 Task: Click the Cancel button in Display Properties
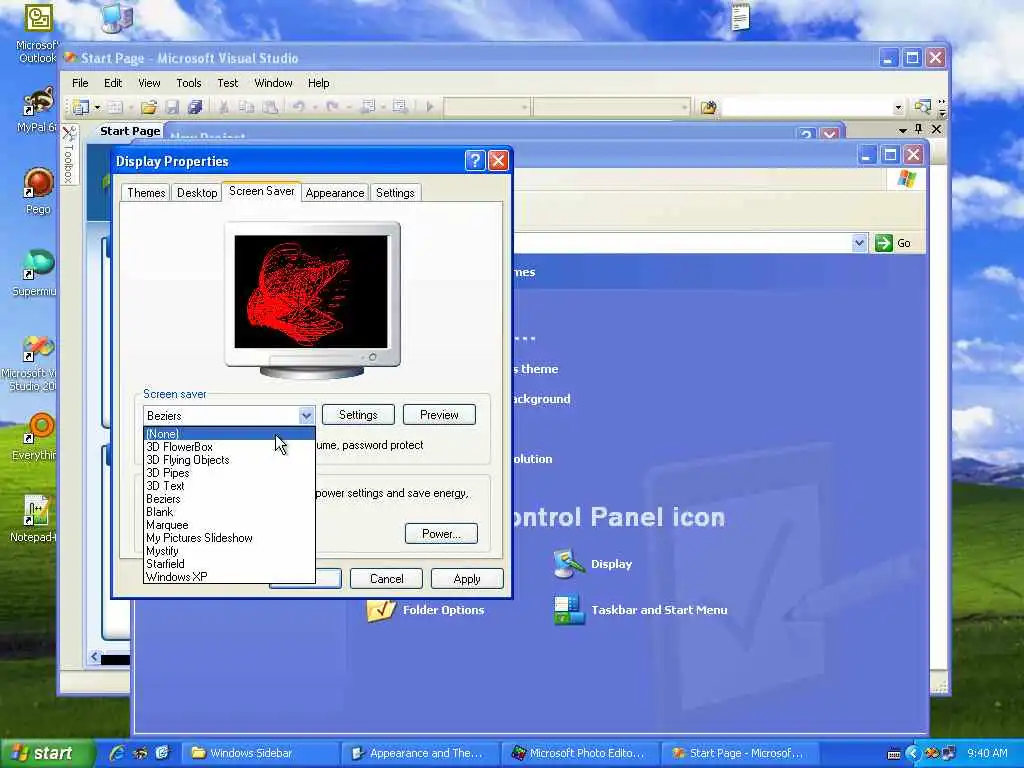386,579
